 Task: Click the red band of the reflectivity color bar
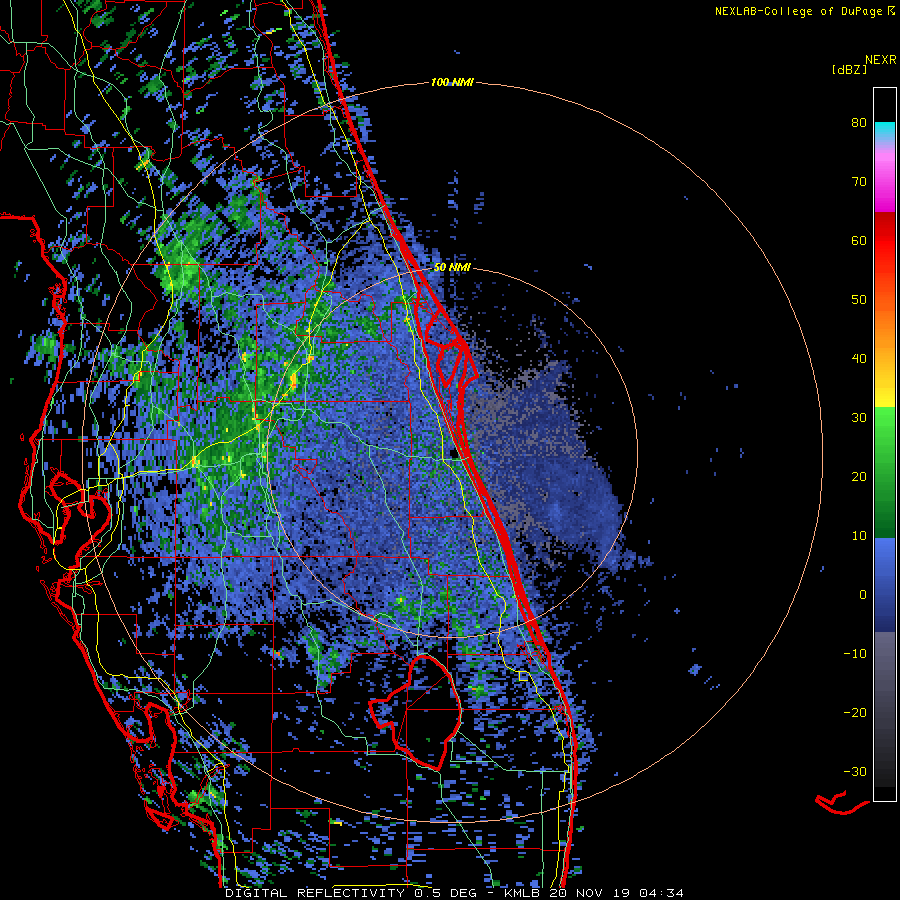point(885,241)
